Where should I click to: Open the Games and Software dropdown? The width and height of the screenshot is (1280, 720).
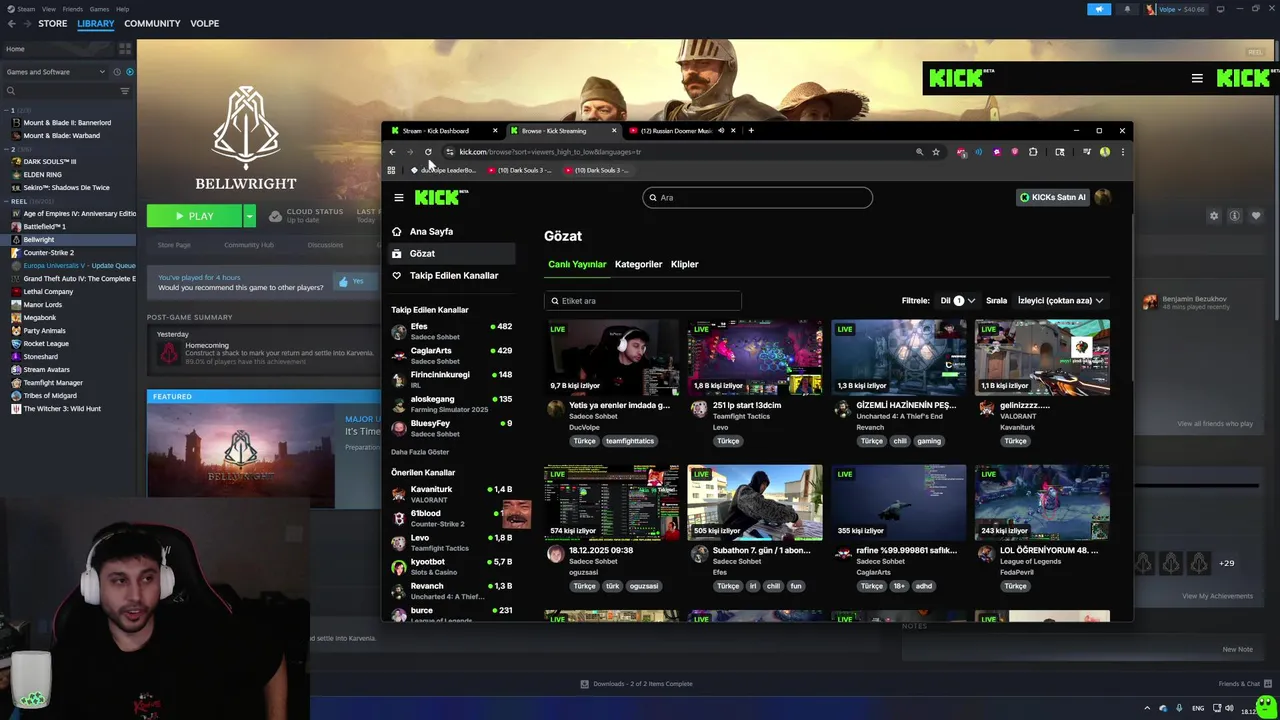click(56, 72)
